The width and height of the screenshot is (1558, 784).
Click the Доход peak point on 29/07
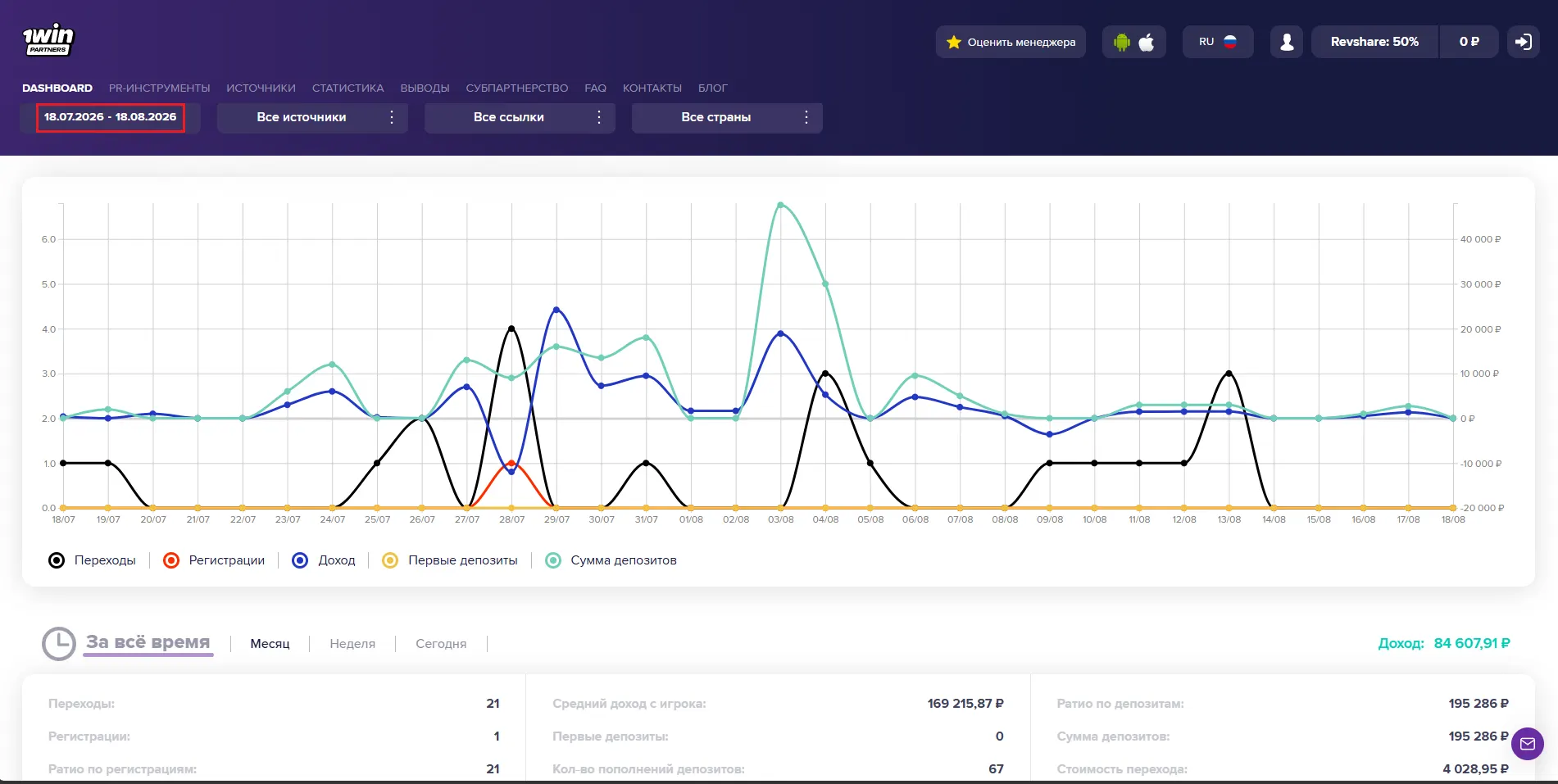tap(556, 310)
